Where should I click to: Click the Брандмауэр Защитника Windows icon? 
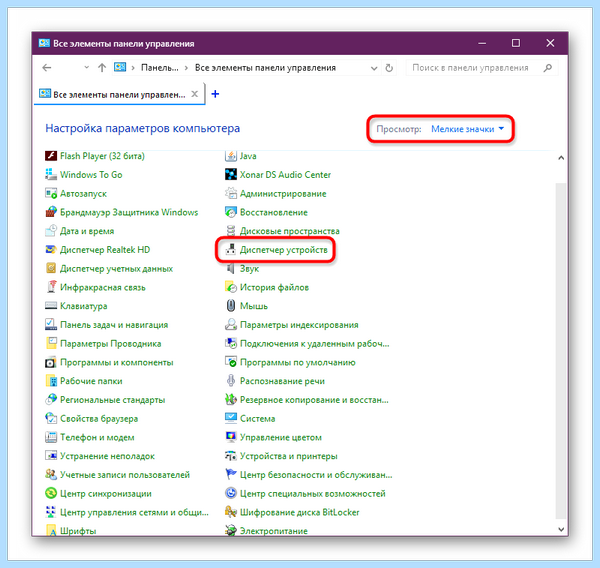[51, 212]
